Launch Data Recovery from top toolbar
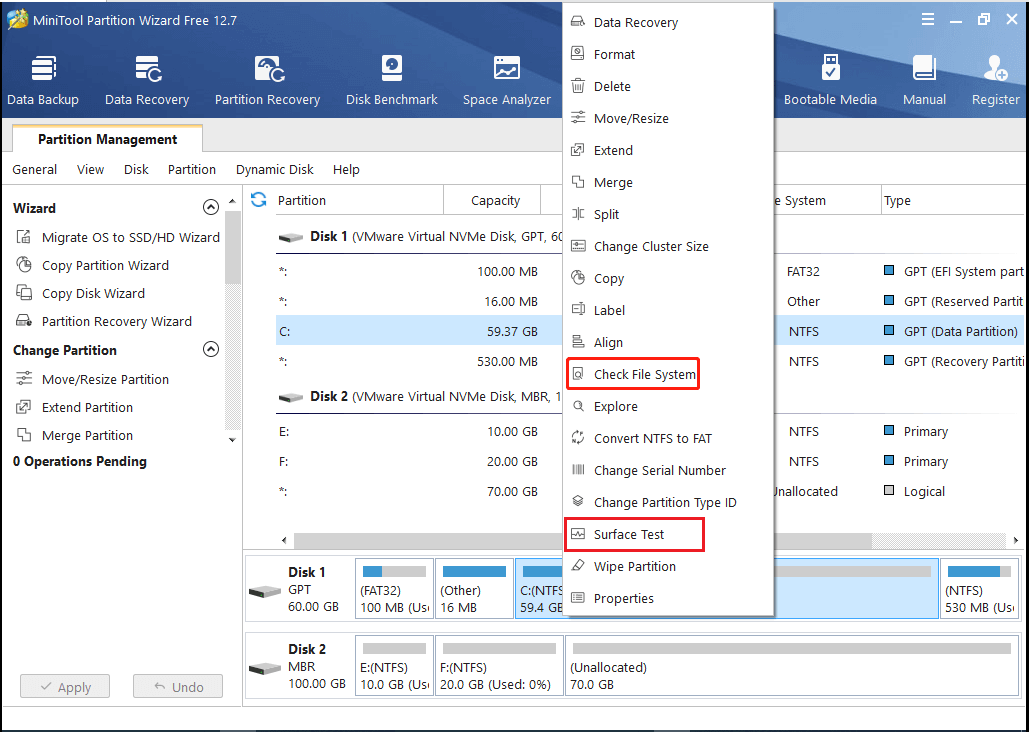Image resolution: width=1029 pixels, height=732 pixels. pos(147,80)
